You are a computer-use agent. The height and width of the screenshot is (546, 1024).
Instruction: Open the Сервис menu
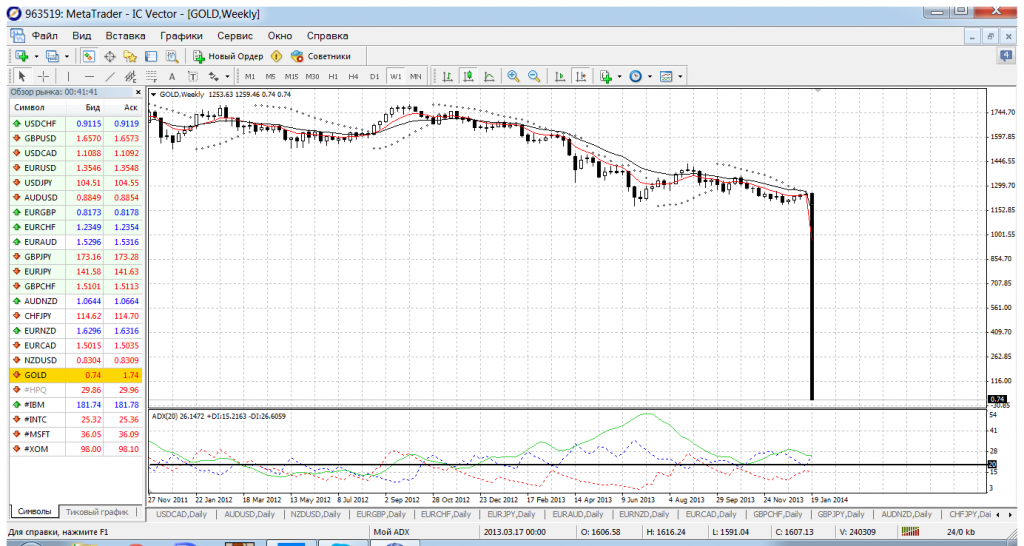235,36
